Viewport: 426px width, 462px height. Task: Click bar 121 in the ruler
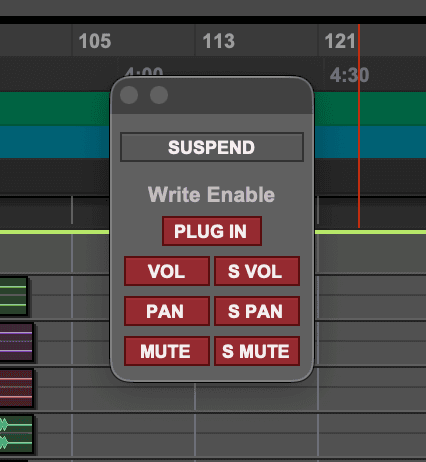tap(340, 41)
